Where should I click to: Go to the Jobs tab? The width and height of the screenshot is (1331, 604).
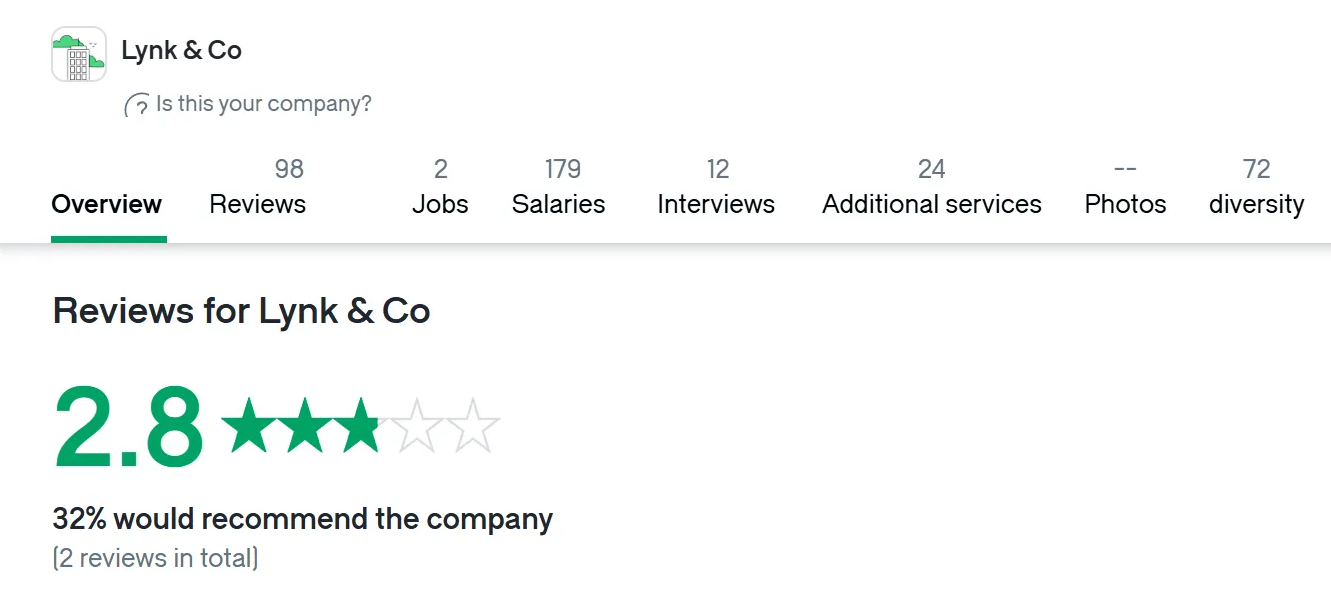coord(440,187)
